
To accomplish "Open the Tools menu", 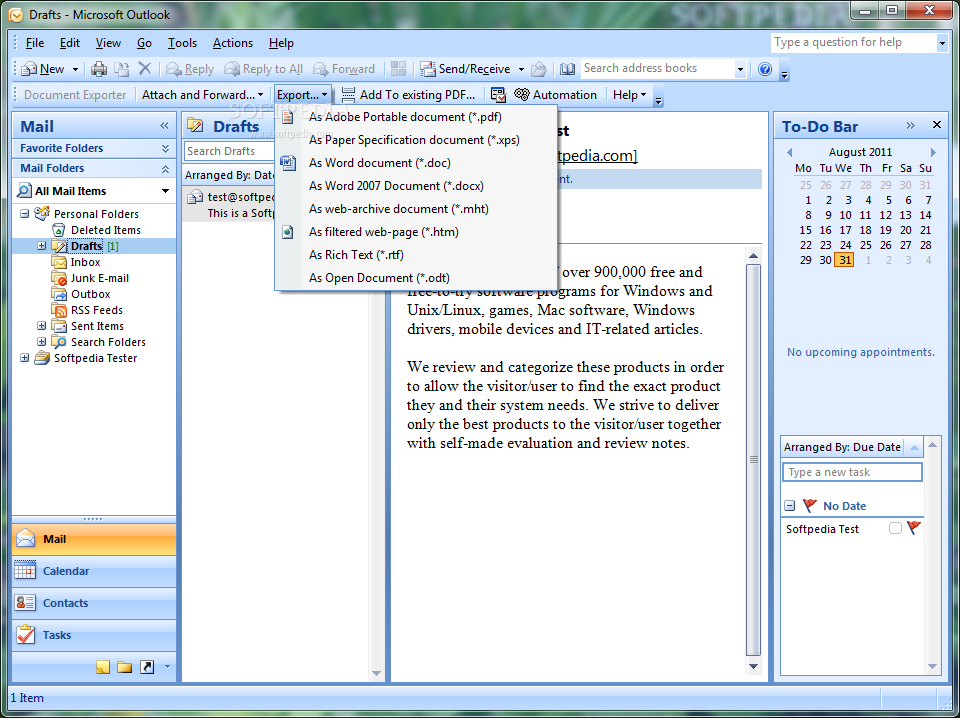I will (182, 43).
